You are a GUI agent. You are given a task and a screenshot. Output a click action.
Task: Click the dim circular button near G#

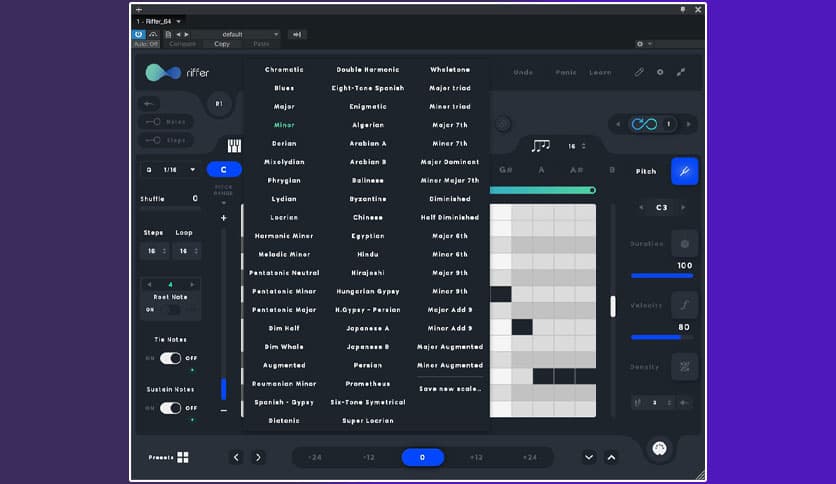tap(502, 125)
